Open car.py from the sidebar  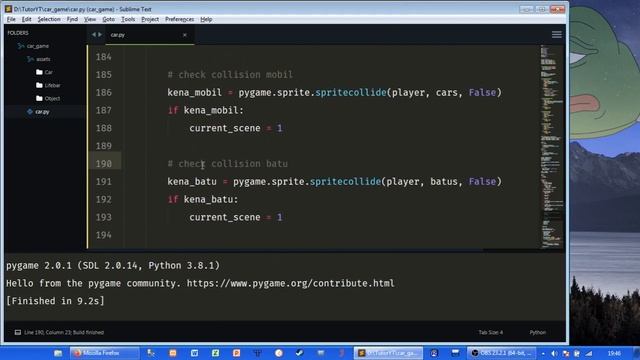point(42,111)
